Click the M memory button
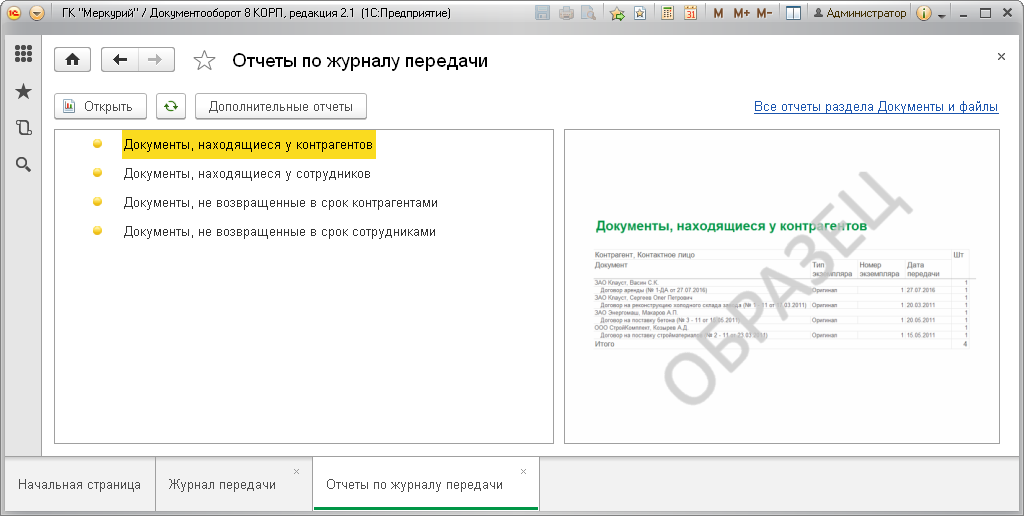This screenshot has width=1024, height=516. [x=718, y=13]
